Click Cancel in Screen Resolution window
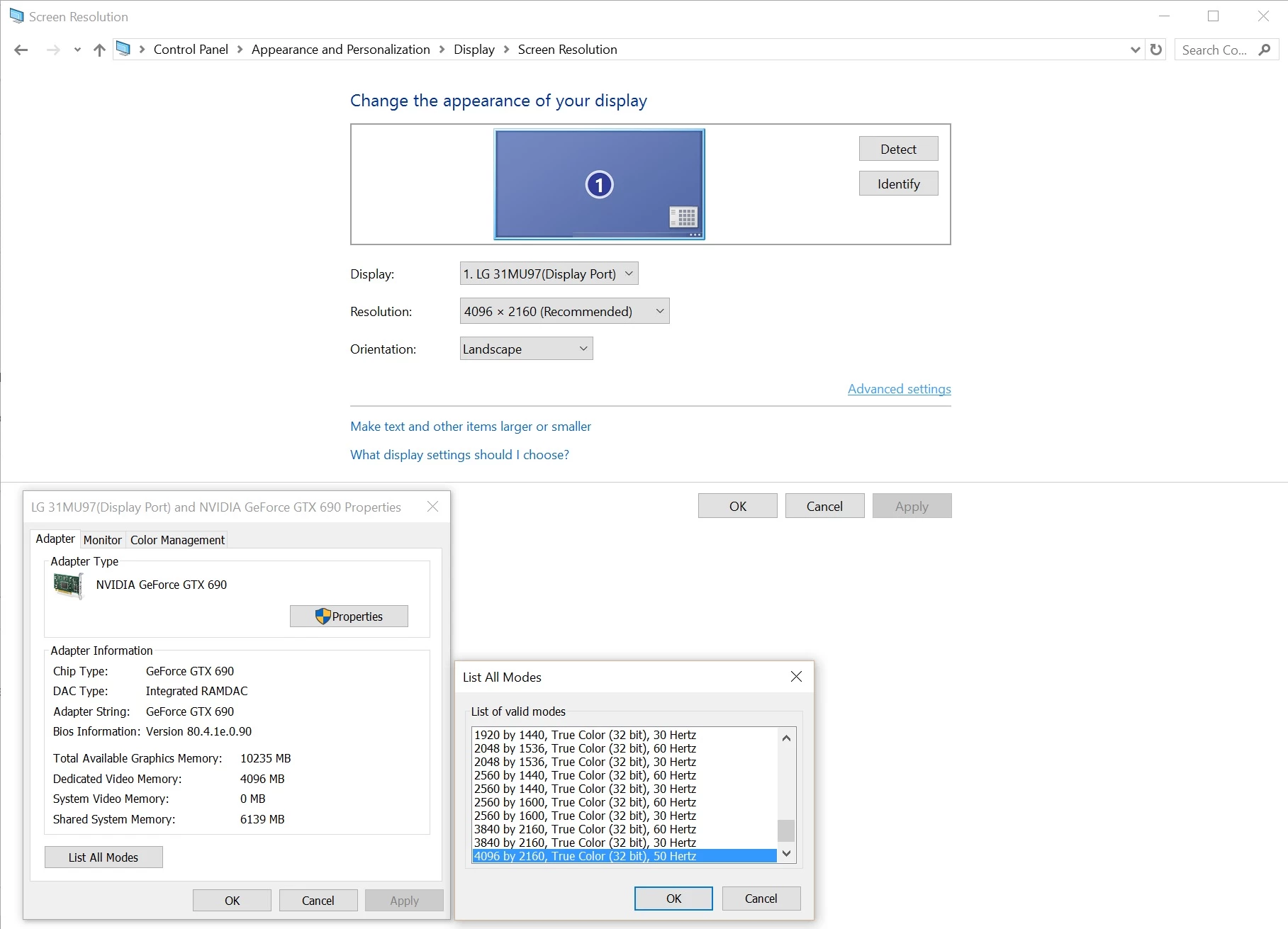Viewport: 1288px width, 929px height. [824, 506]
